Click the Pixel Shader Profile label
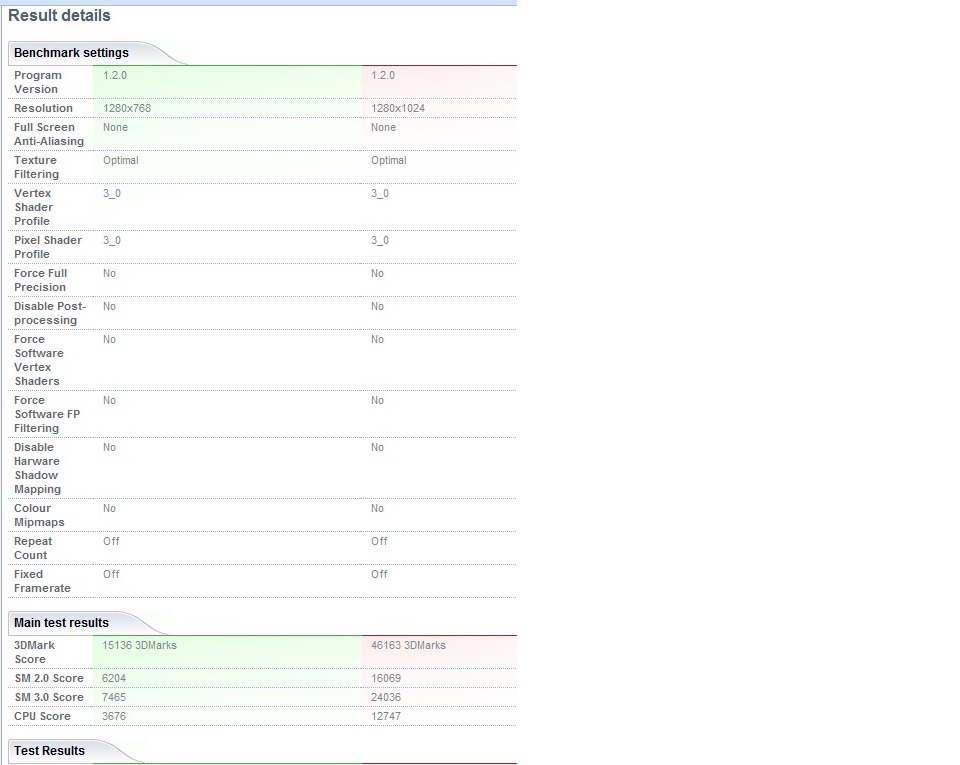This screenshot has height=765, width=960. click(48, 247)
